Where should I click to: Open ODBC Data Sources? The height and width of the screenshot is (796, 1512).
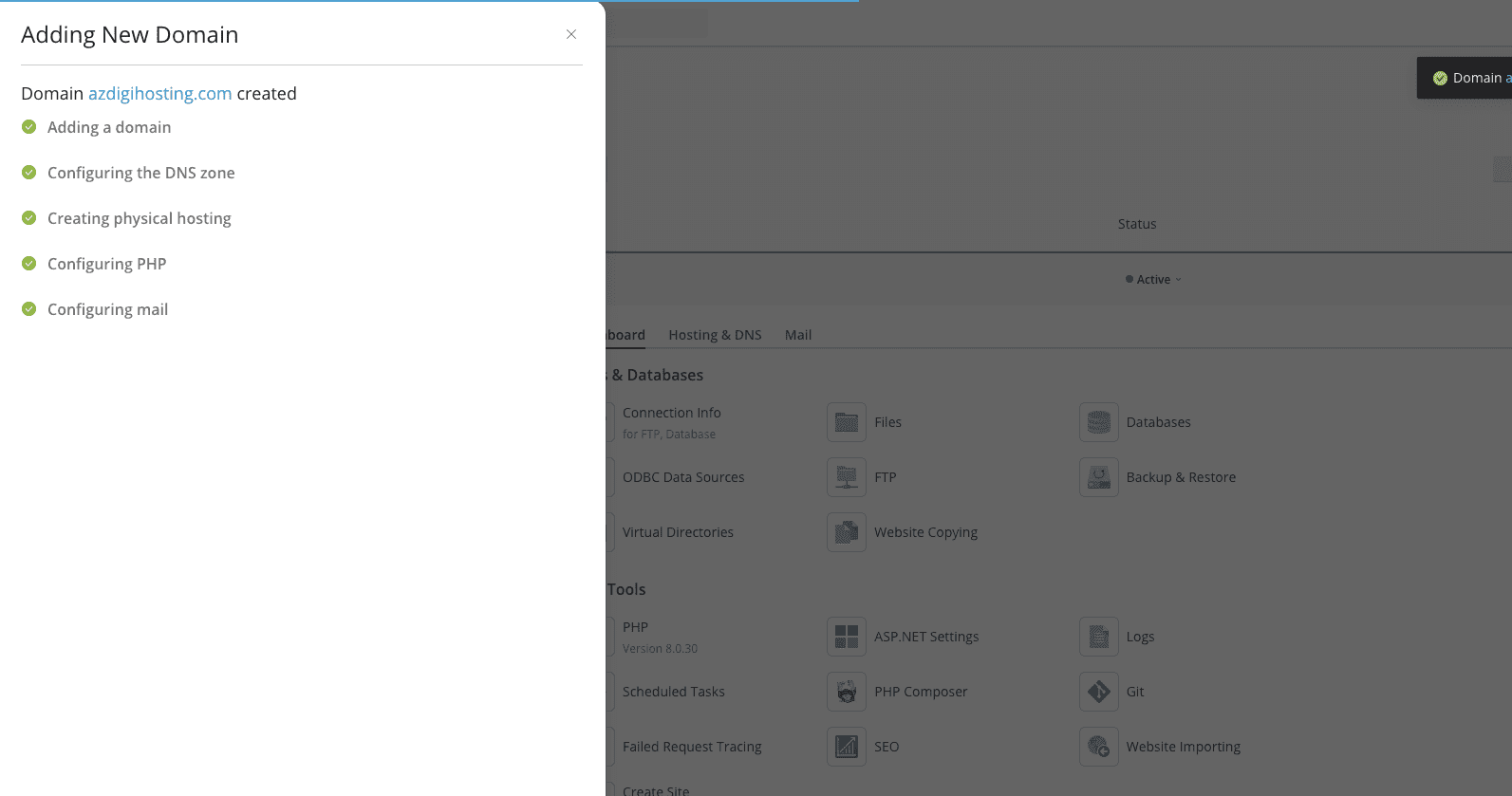pyautogui.click(x=682, y=477)
